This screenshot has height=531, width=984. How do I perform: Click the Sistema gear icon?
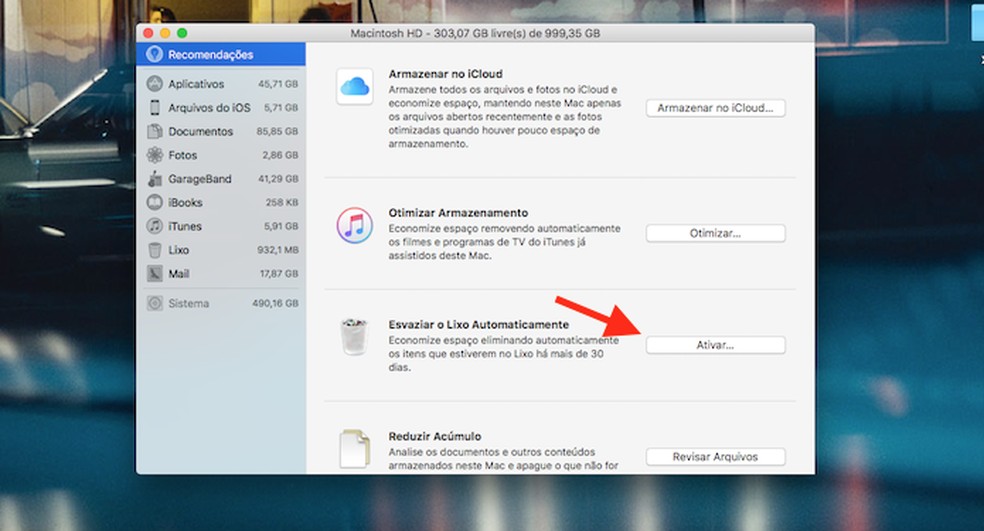click(x=154, y=303)
